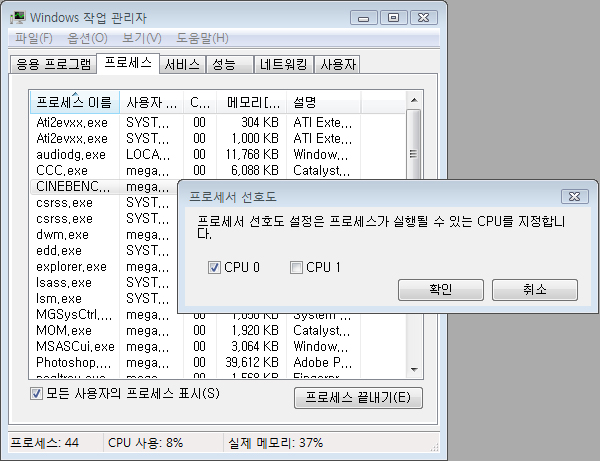Viewport: 600px width, 461px height.
Task: Open the 도움말(H) menu
Action: 202,38
